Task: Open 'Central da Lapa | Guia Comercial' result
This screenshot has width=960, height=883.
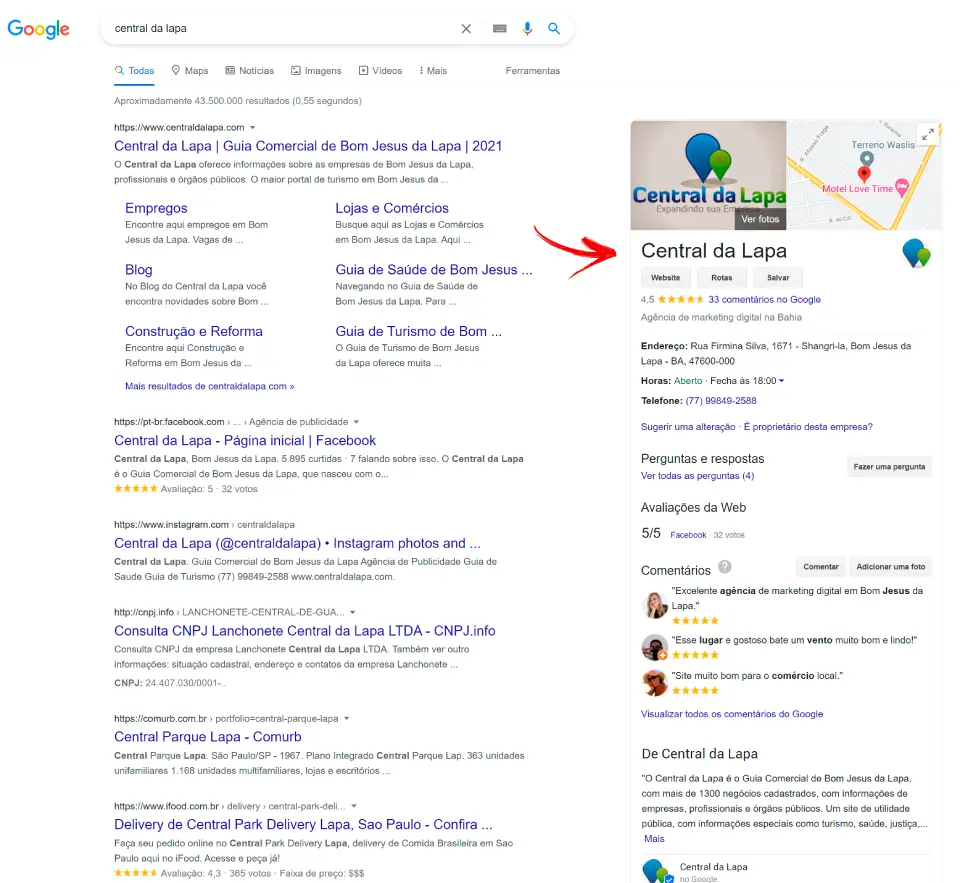Action: click(x=308, y=146)
